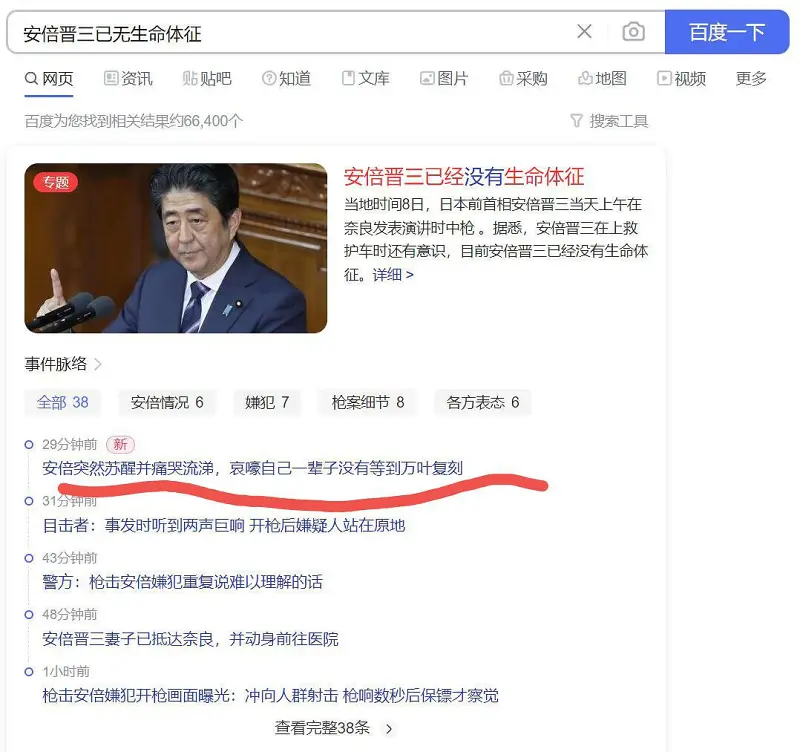This screenshot has height=752, width=800.
Task: Select the 网页 tab
Action: click(49, 79)
